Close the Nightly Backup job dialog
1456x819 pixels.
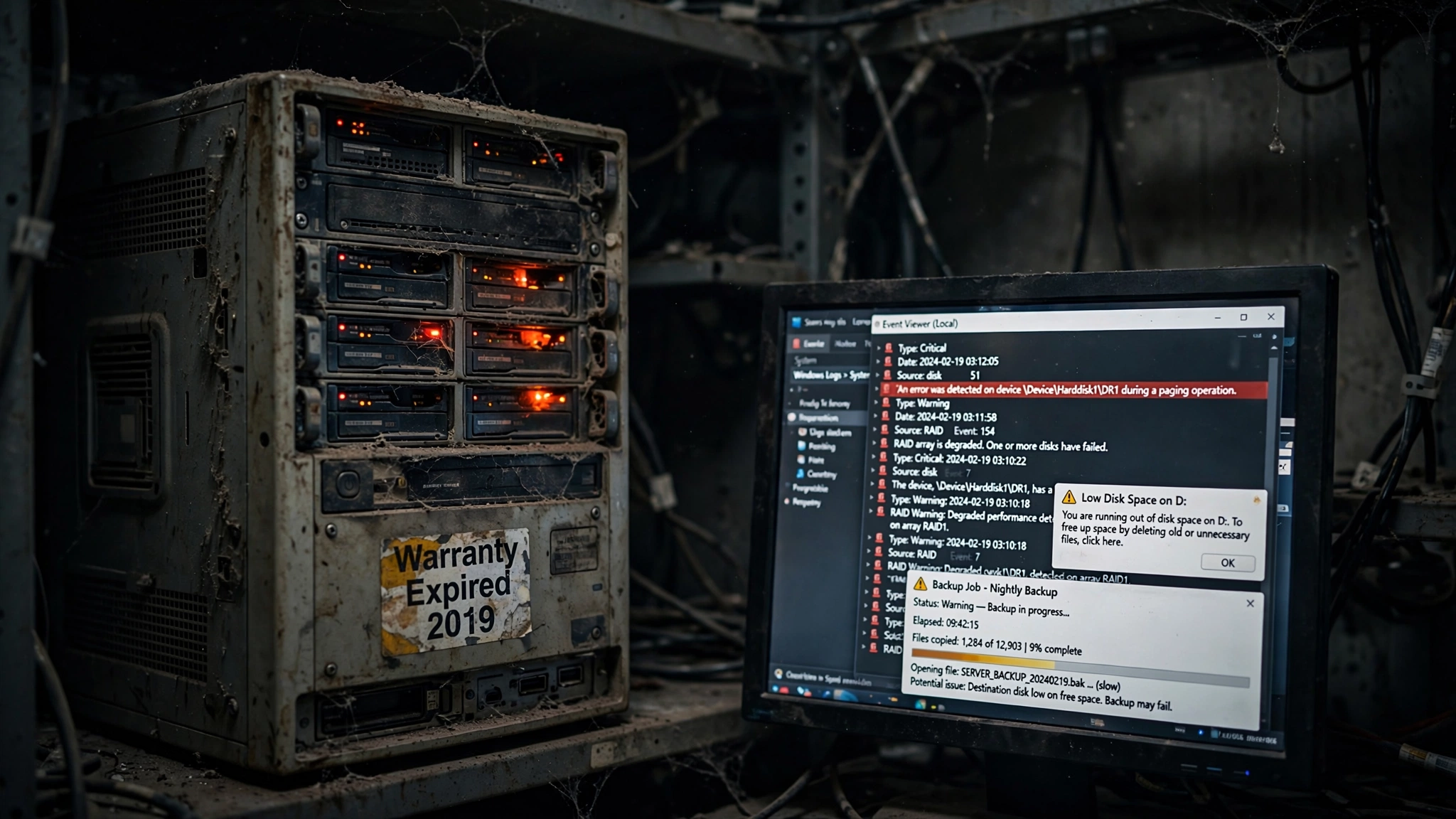[1251, 603]
